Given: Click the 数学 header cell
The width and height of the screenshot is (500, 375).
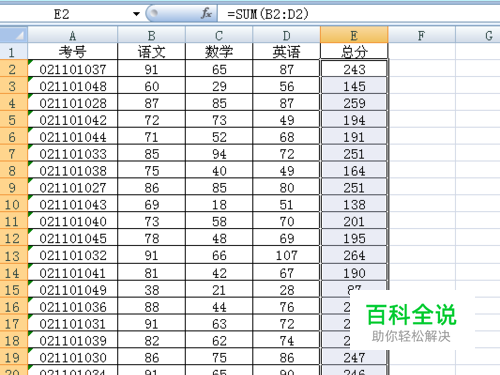Looking at the screenshot, I should 219,52.
